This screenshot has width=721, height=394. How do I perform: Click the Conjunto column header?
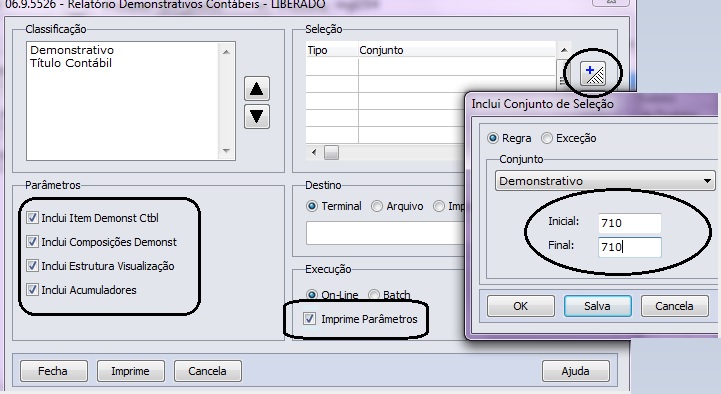click(457, 50)
